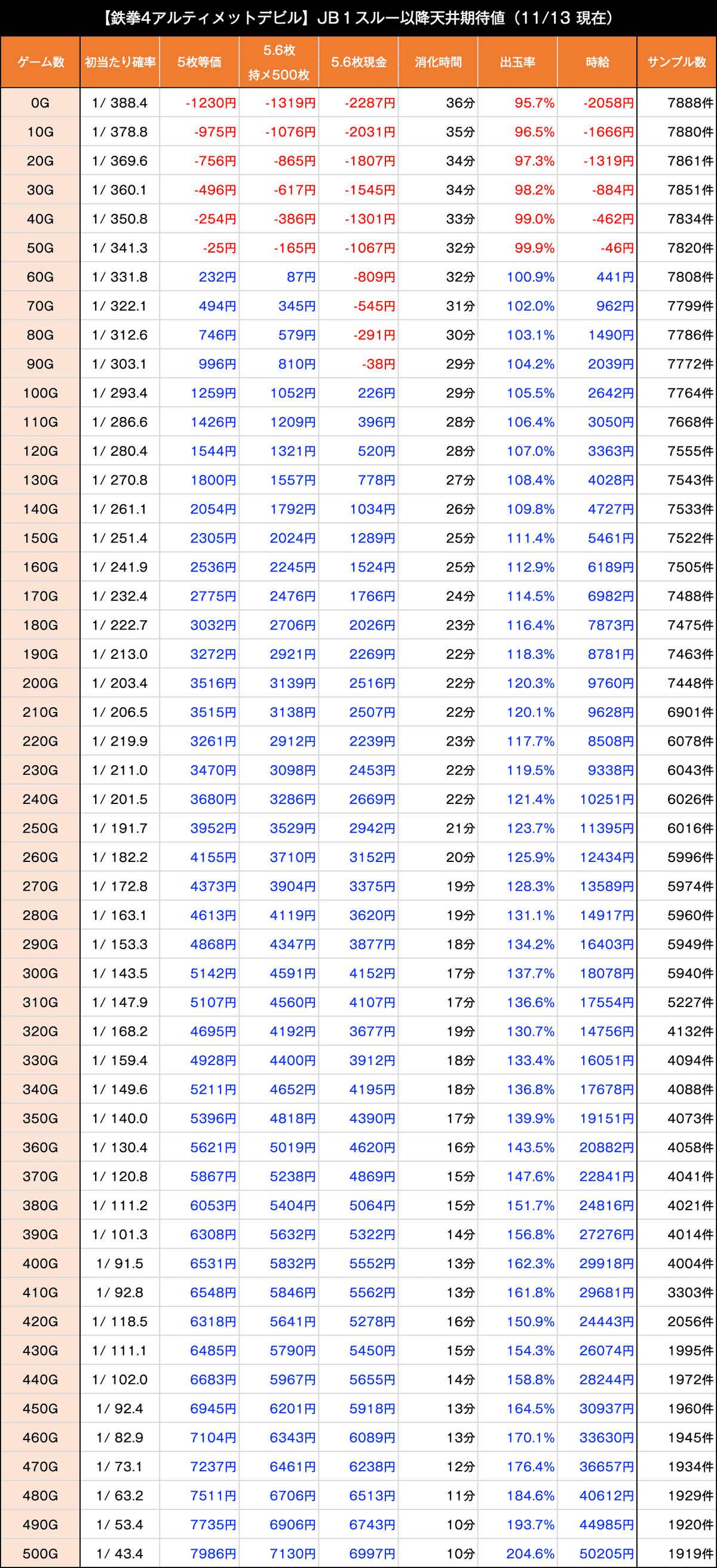This screenshot has width=717, height=1568.
Task: Select the 初当たり確率 header cell
Action: [120, 62]
